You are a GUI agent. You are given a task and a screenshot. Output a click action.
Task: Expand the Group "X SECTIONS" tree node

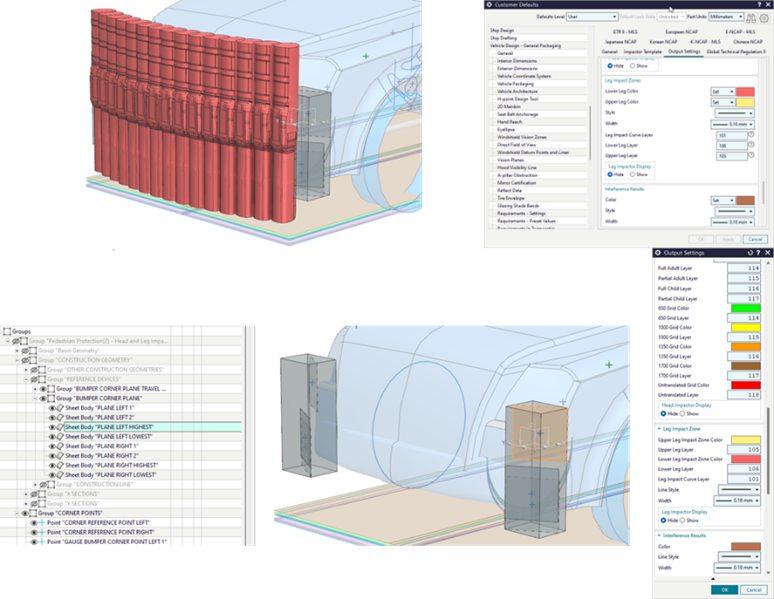click(x=26, y=493)
